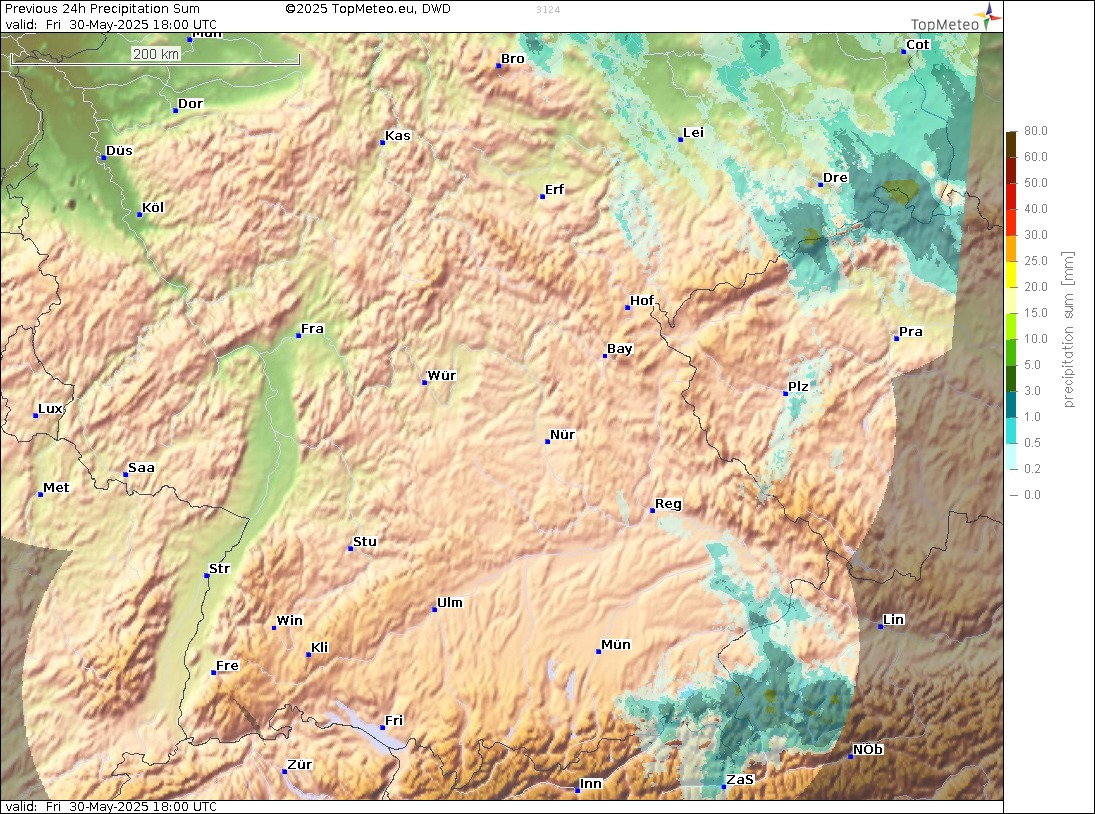Viewport: 1095px width, 814px height.
Task: Click the Stu city marker
Action: [351, 548]
